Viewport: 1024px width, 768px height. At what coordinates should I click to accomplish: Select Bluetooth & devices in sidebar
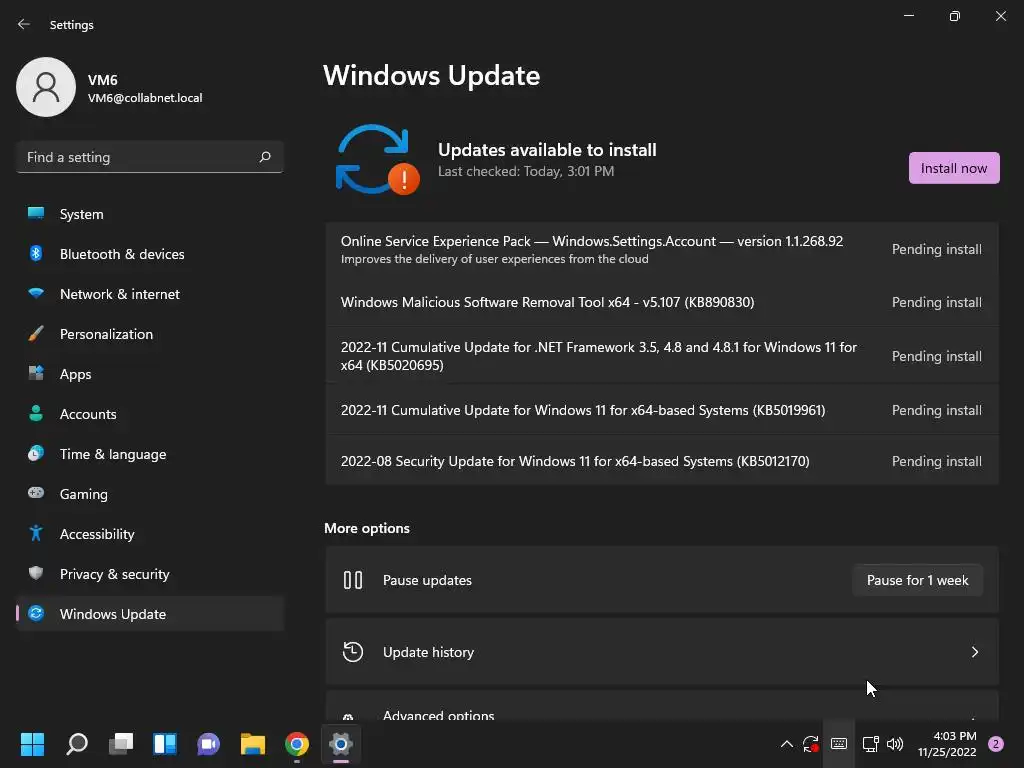pos(150,253)
